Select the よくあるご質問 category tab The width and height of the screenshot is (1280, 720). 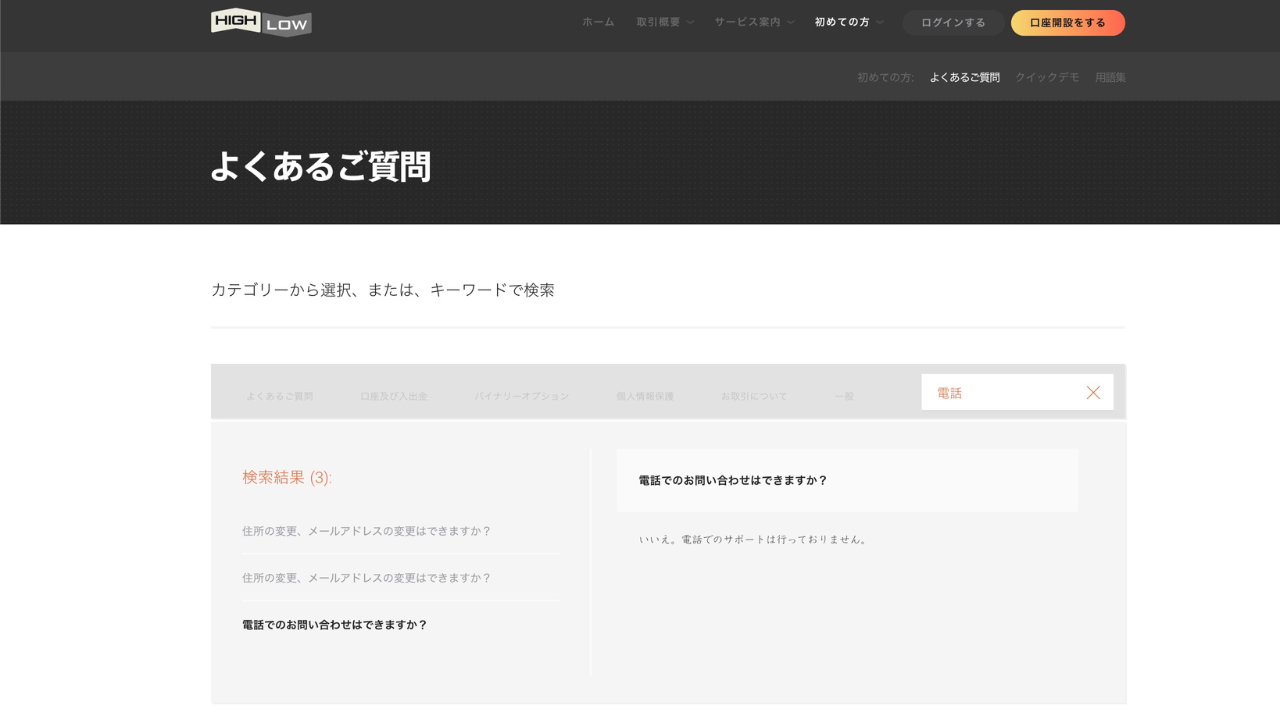(x=280, y=396)
